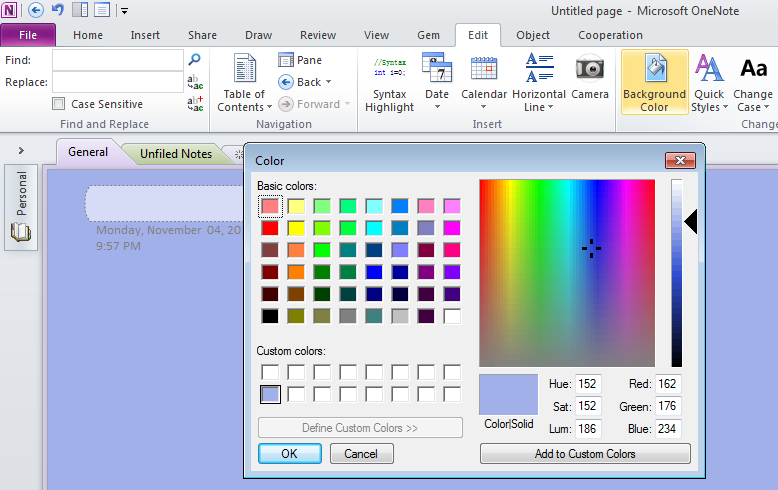
Task: Click the Find magnifier icon
Action: 194,60
